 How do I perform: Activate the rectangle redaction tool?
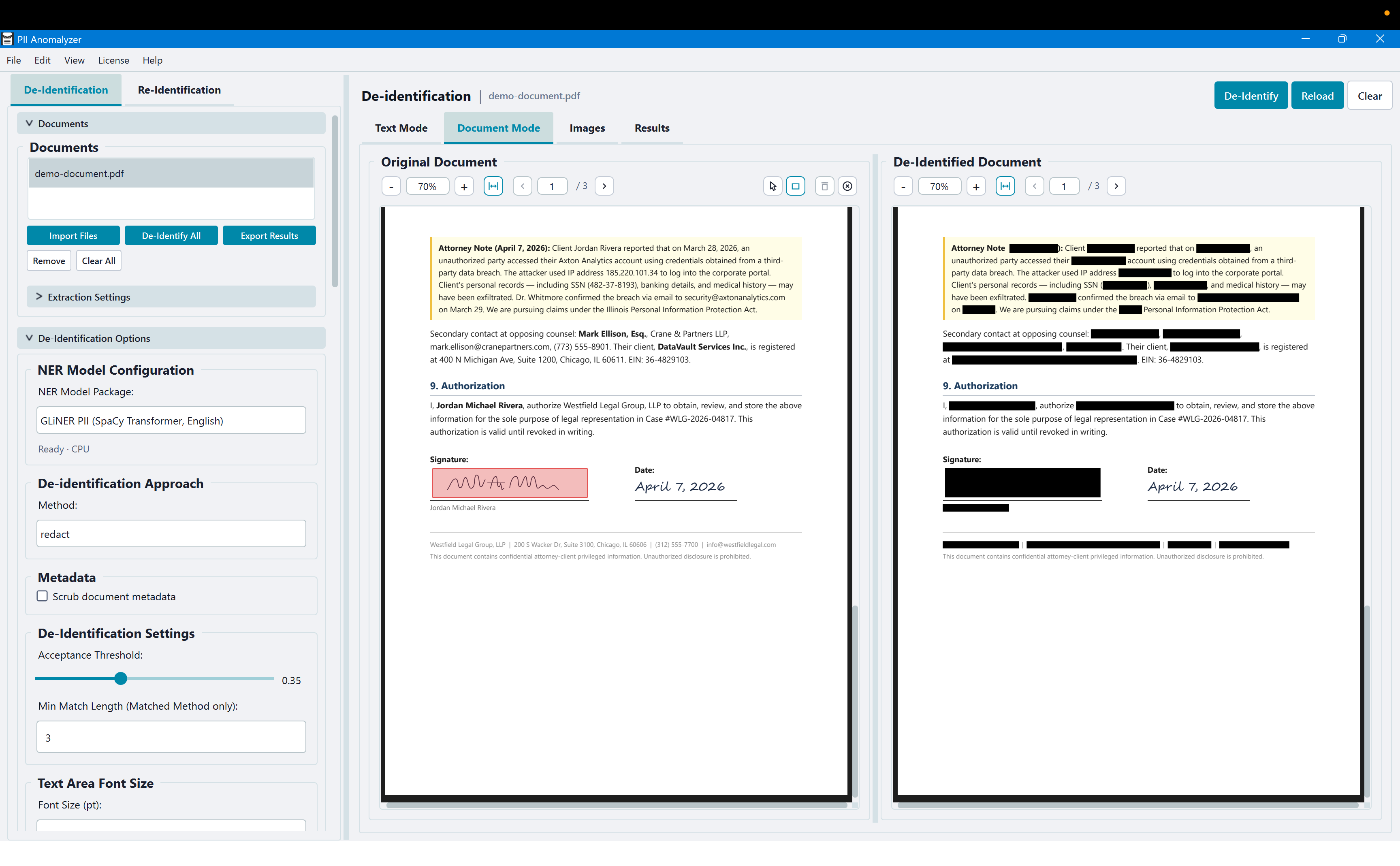796,186
